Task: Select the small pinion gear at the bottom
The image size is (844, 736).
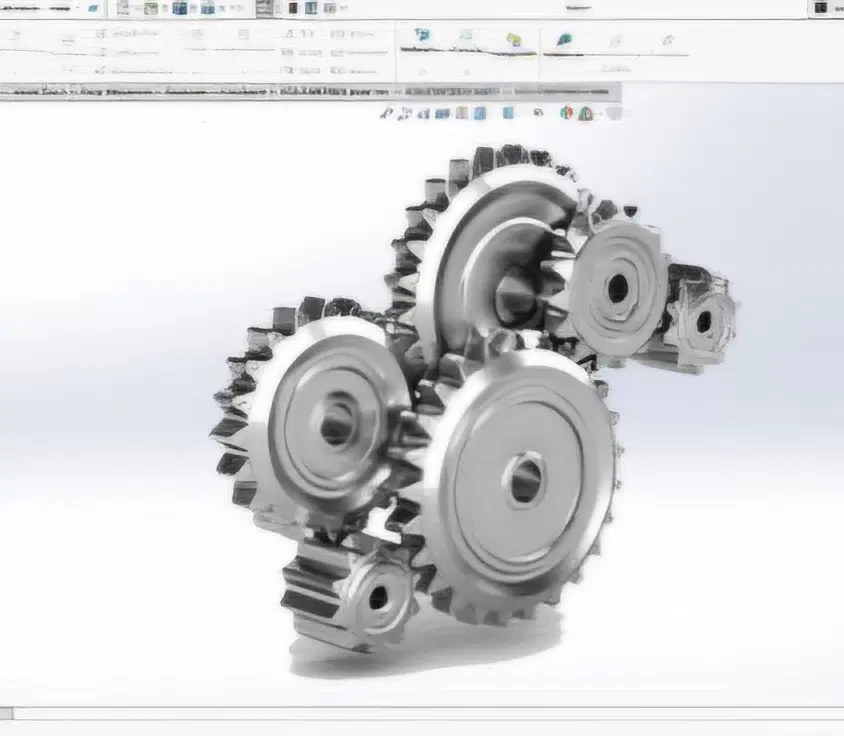Action: coord(350,595)
